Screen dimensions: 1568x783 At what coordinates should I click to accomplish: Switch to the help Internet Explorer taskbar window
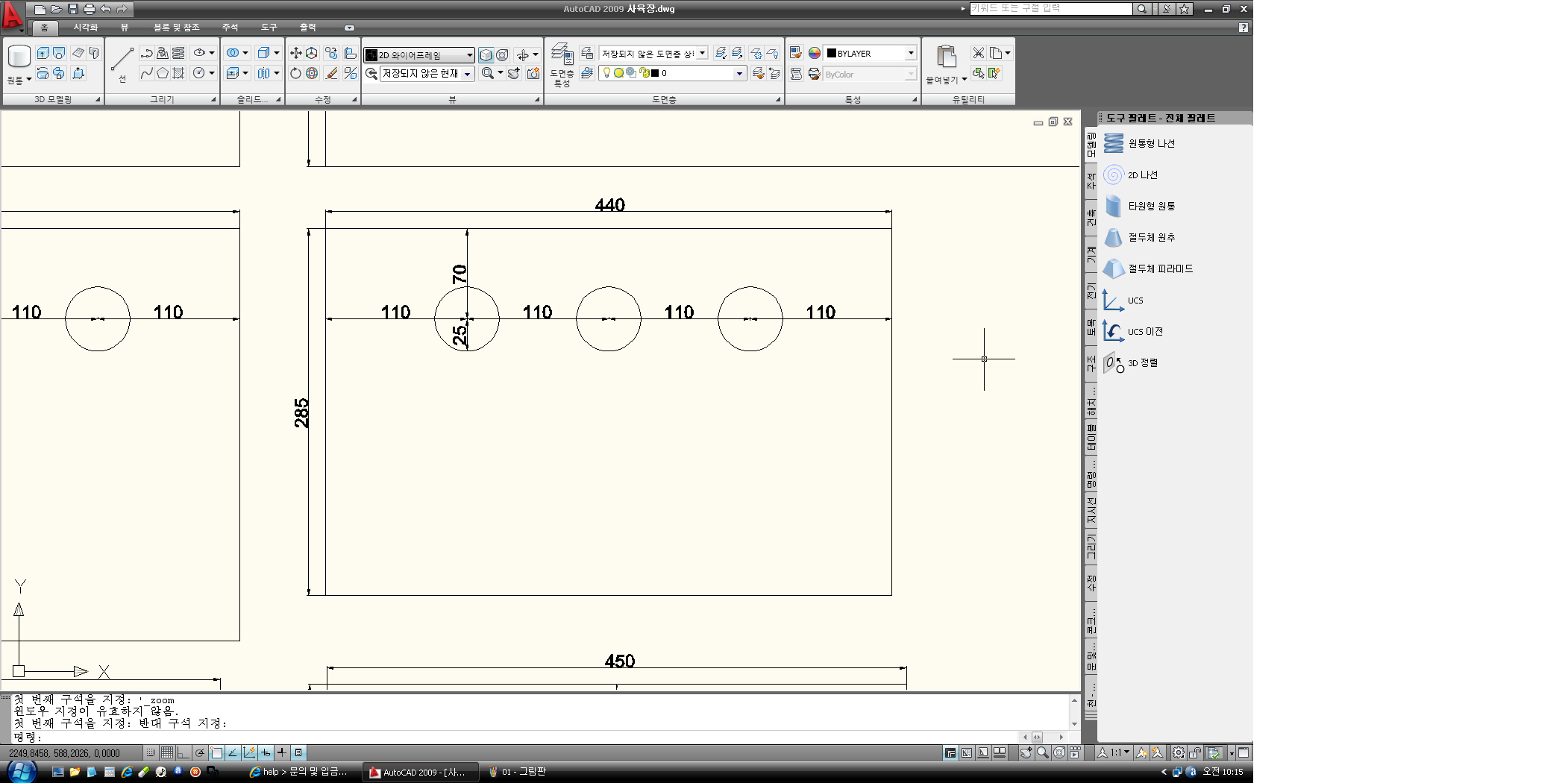coord(298,772)
